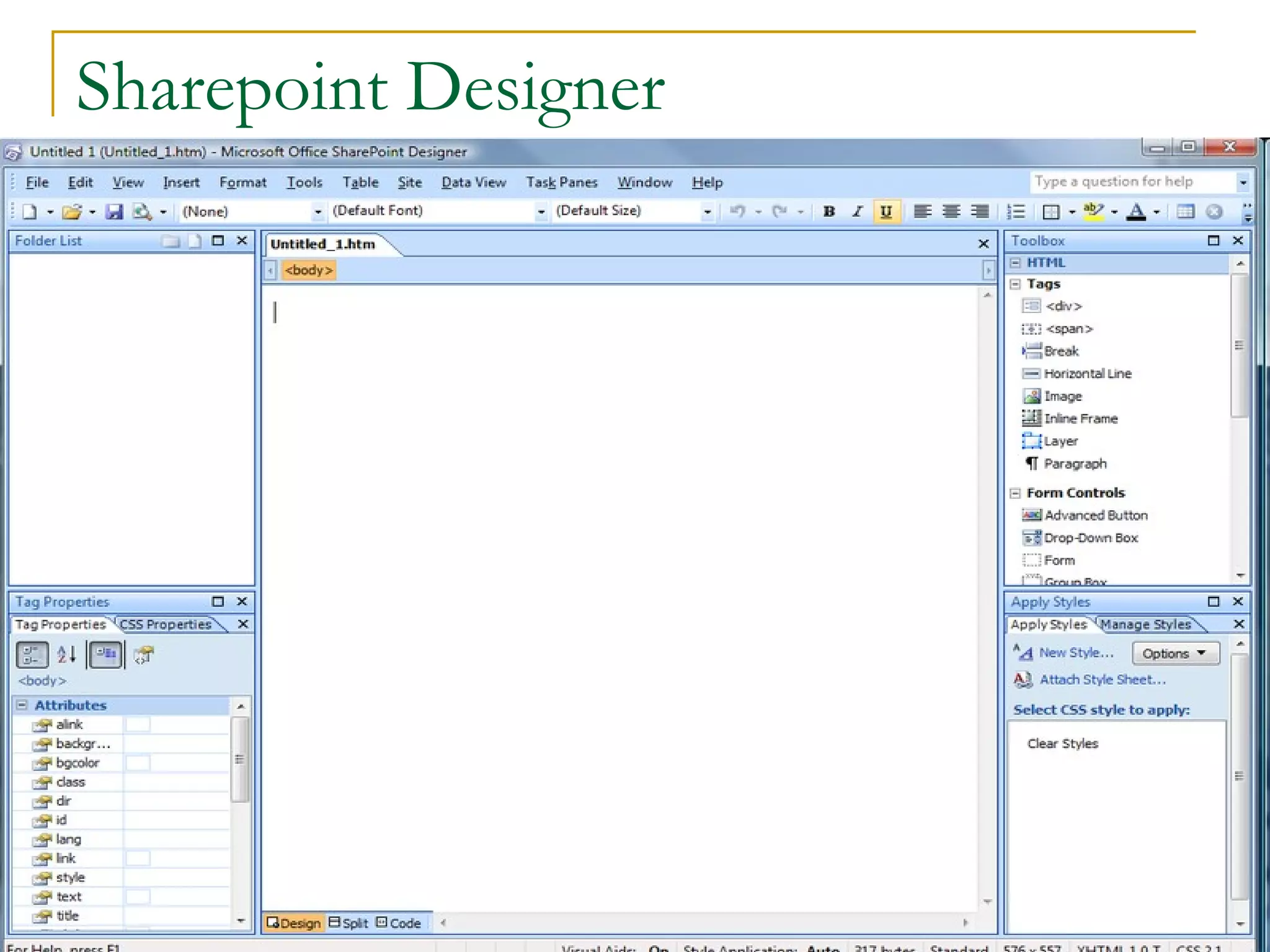
Task: Collapse the Form Controls group
Action: 1015,493
